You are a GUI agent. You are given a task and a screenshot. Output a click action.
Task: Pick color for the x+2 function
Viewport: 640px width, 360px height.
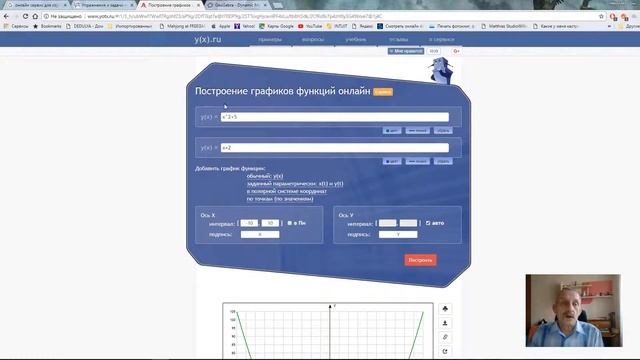coord(392,162)
